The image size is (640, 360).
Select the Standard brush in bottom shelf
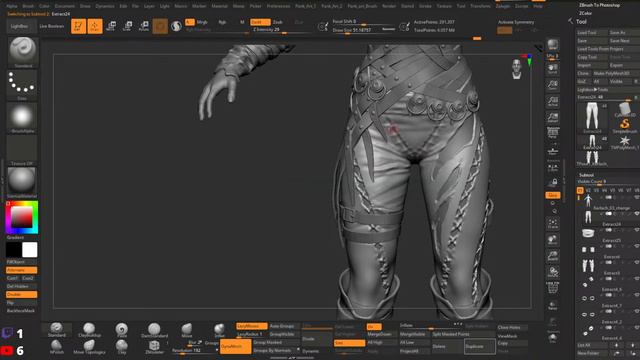point(57,330)
